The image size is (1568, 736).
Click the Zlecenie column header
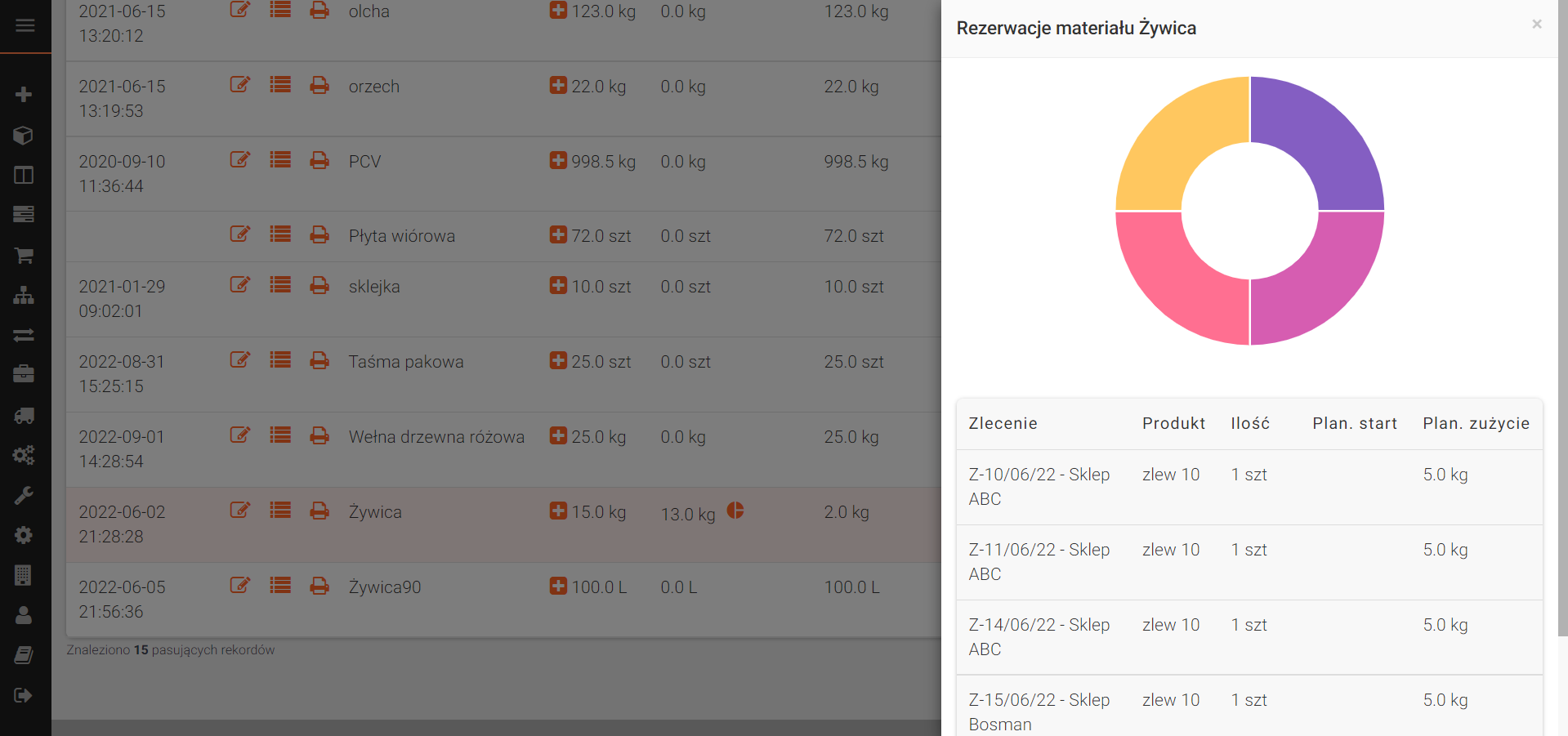[1003, 423]
